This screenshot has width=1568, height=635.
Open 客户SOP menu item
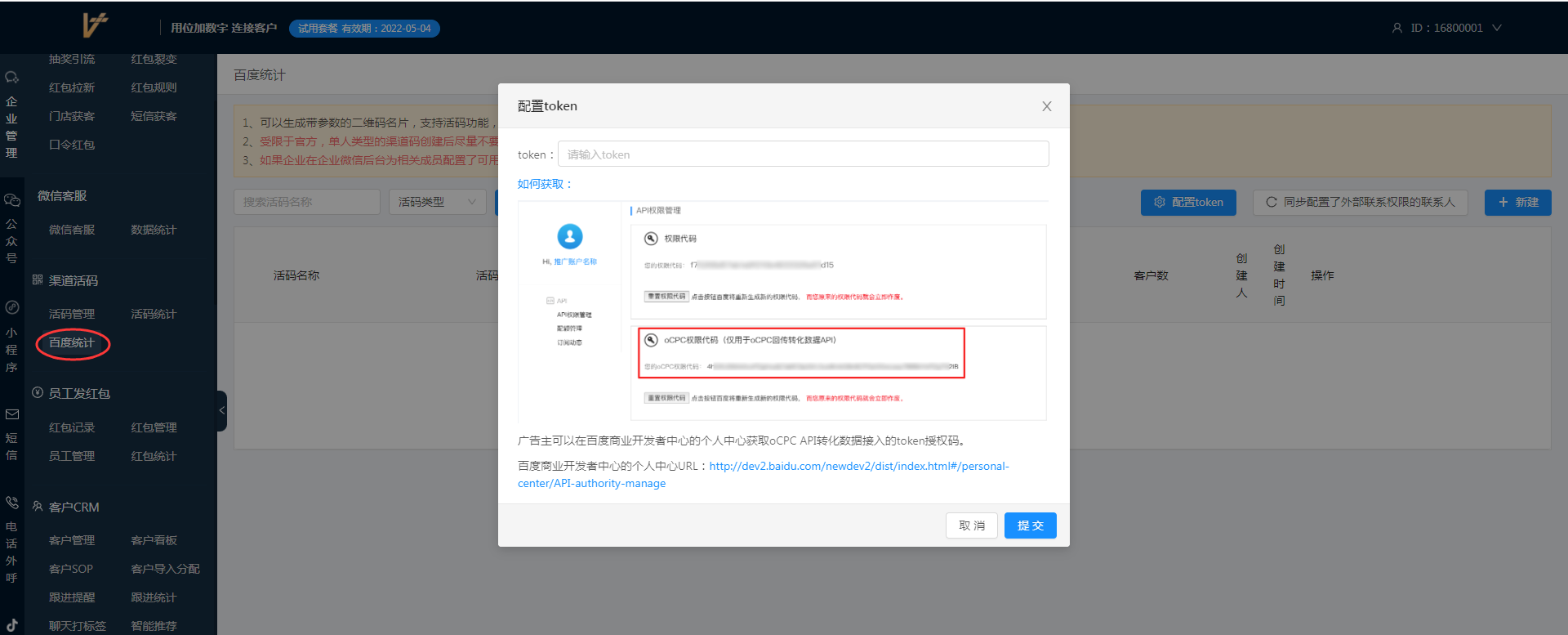coord(71,569)
